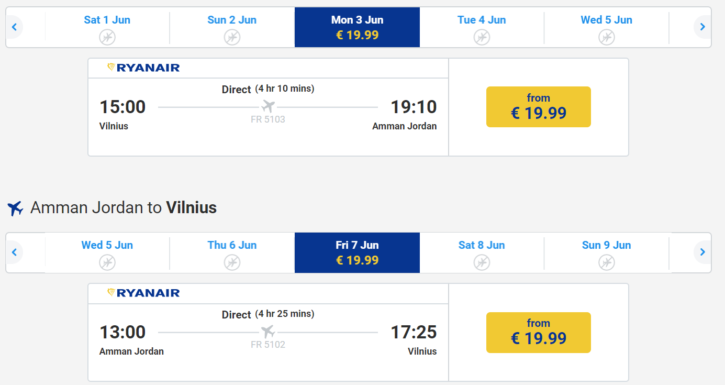Viewport: 725px width, 385px height.
Task: Choose Sat 8 Jun return date
Action: [x=482, y=252]
